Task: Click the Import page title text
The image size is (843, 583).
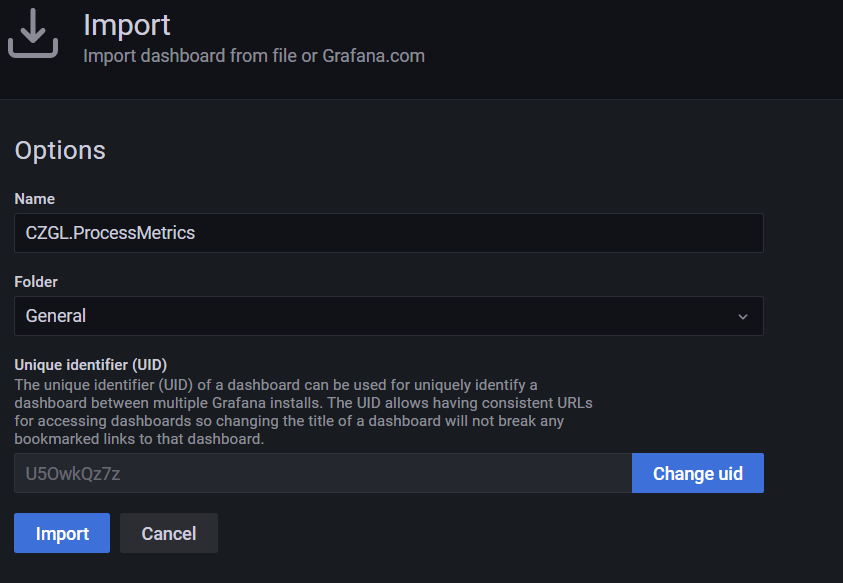Action: 127,25
